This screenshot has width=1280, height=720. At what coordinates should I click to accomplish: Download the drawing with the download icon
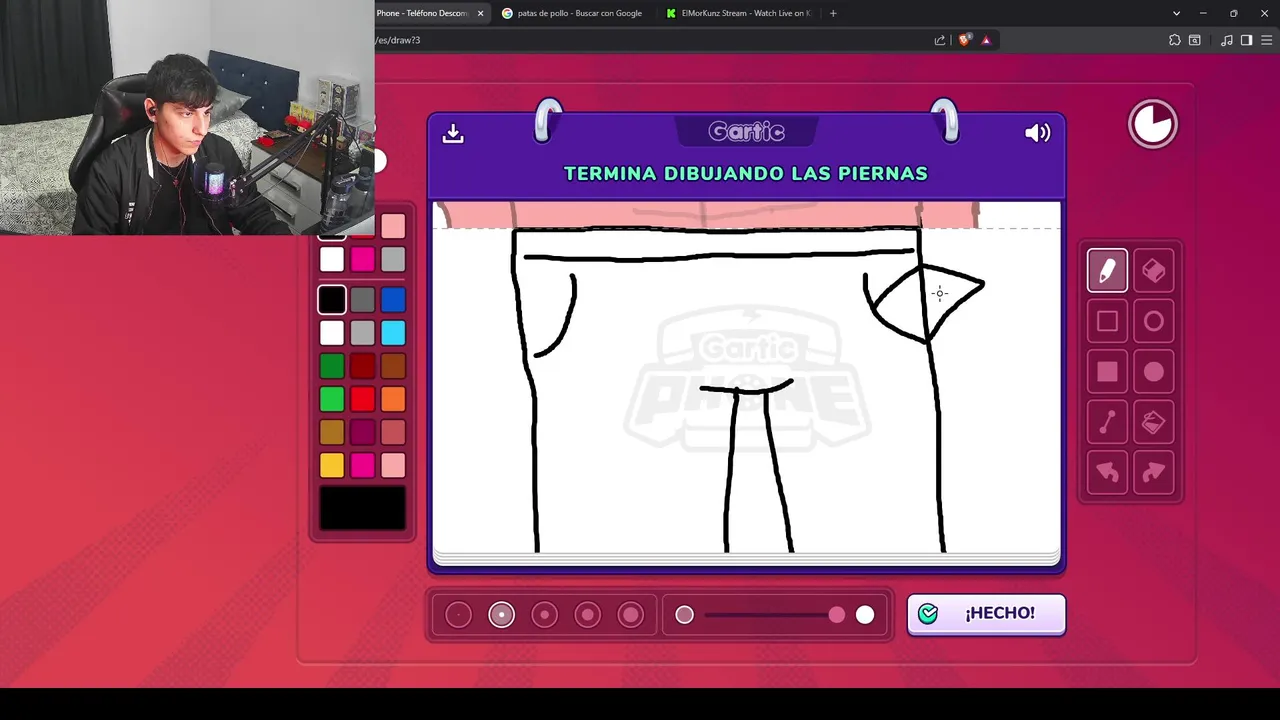(453, 133)
